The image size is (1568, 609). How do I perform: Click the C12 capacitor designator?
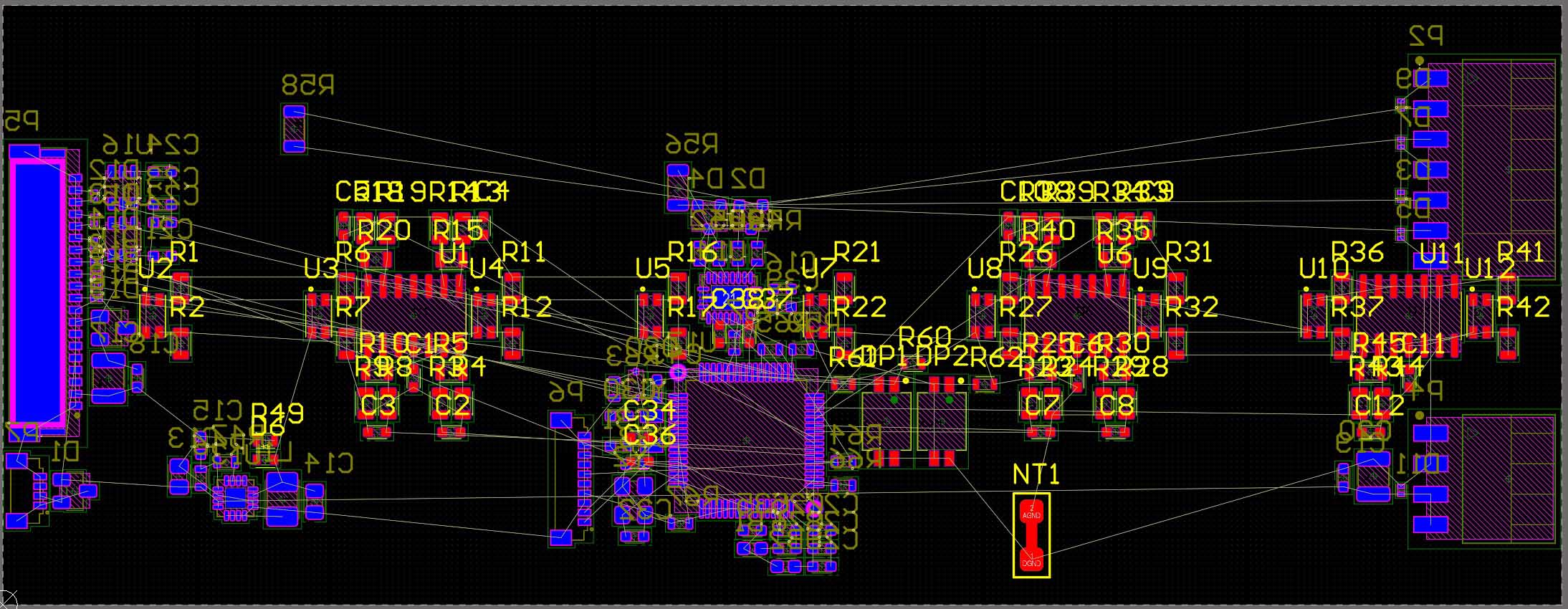coord(1378,406)
